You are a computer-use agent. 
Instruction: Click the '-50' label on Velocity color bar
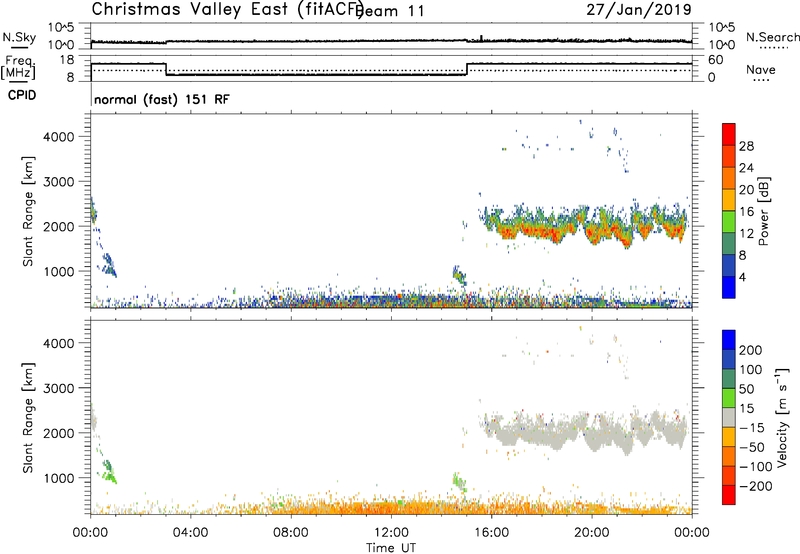(752, 447)
